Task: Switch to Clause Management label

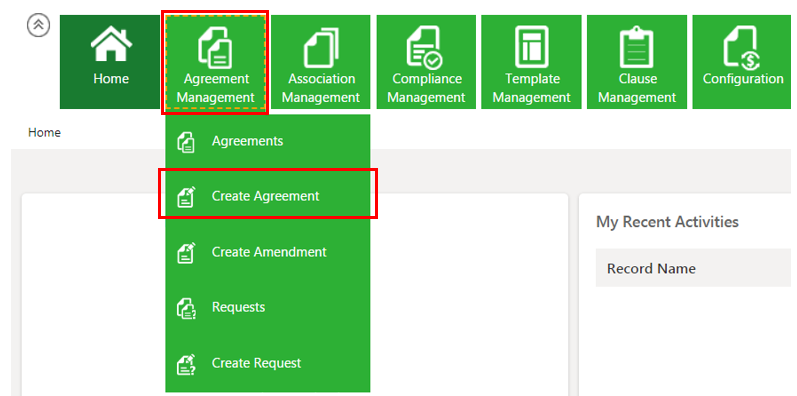Action: 637,88
